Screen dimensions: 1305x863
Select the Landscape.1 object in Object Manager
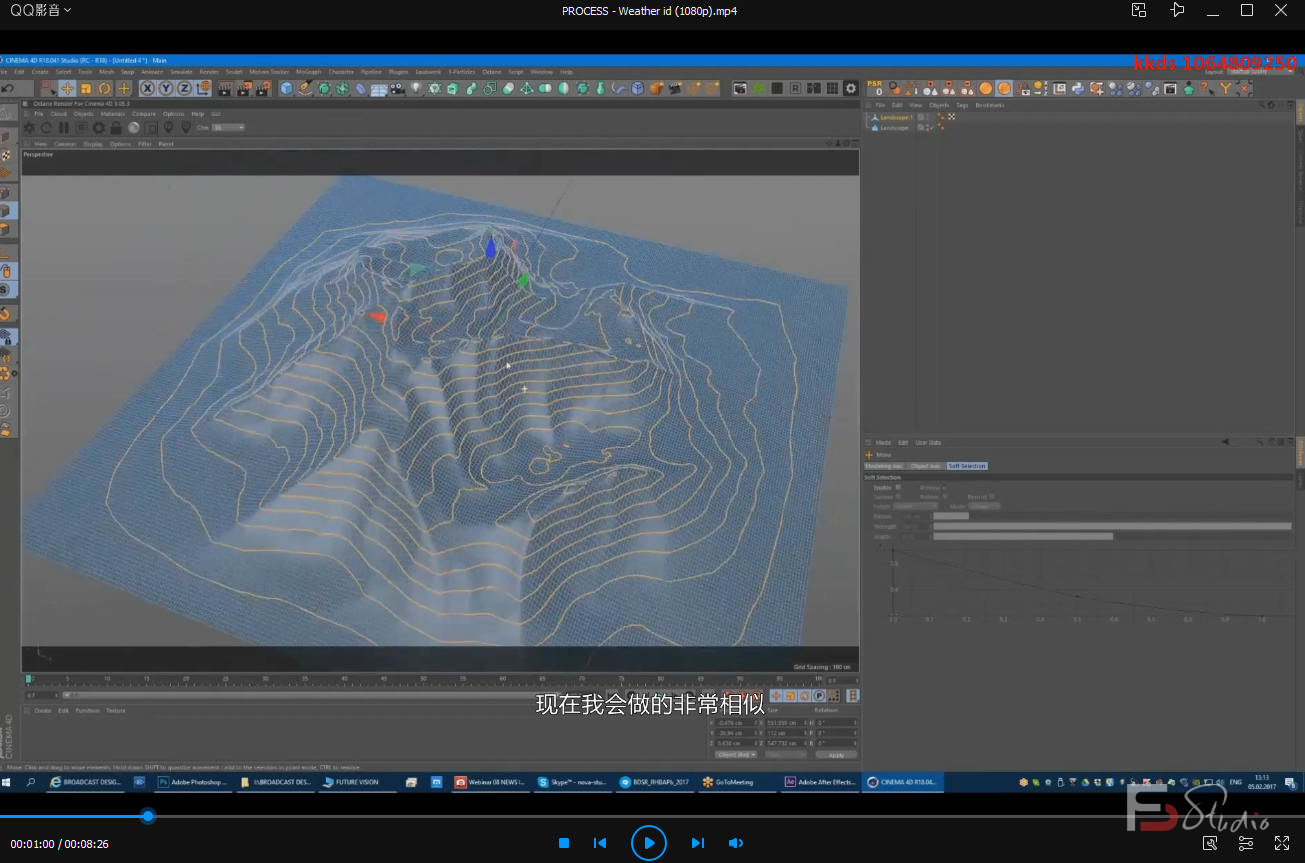click(896, 117)
